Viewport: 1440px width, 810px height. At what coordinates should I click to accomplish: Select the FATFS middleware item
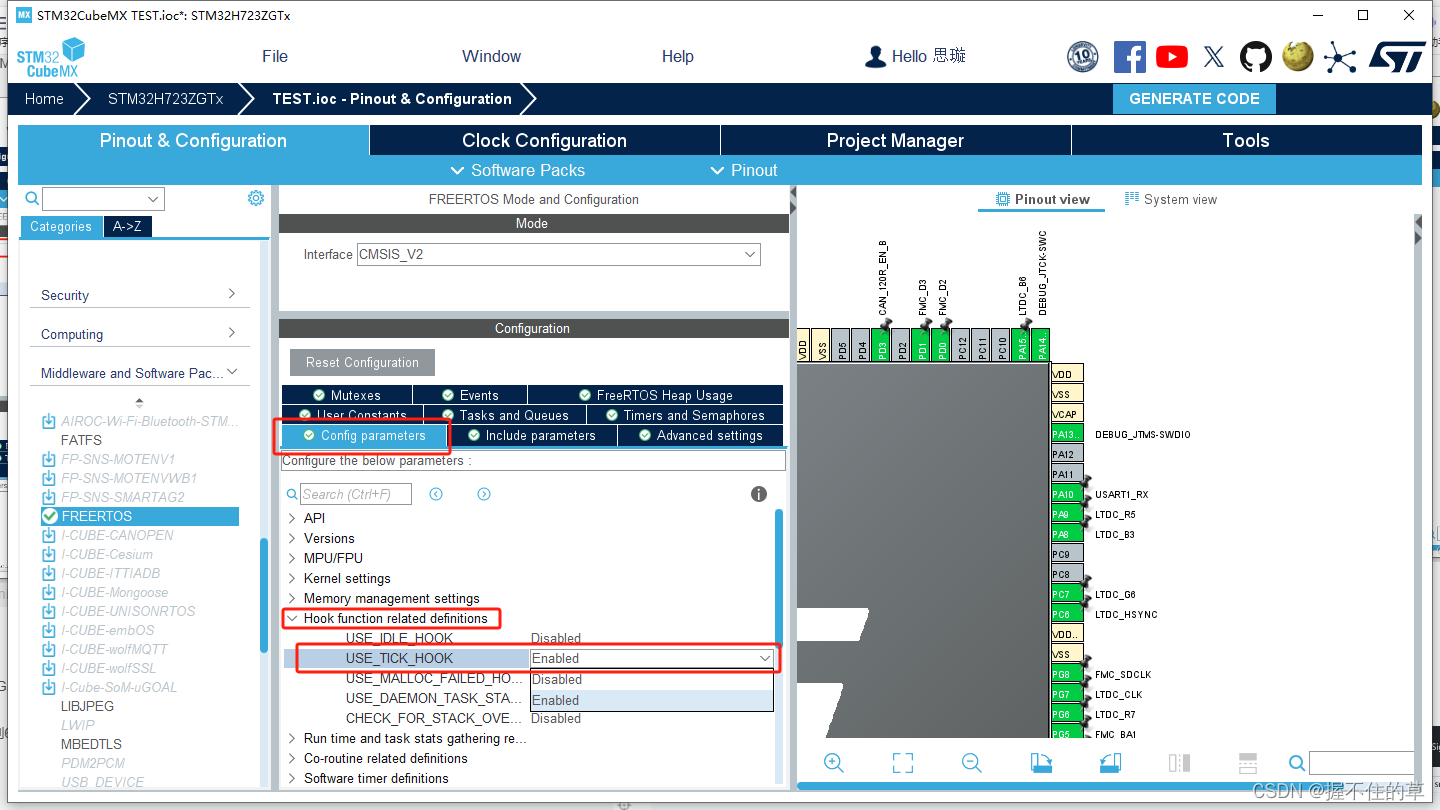coord(82,440)
